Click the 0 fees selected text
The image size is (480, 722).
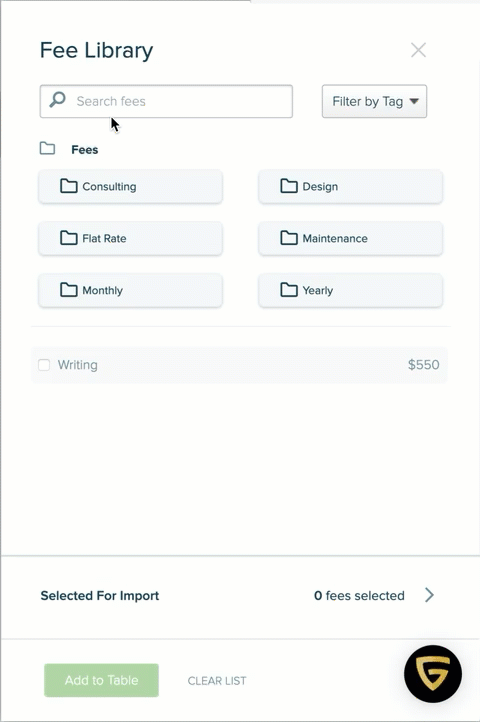tap(359, 595)
